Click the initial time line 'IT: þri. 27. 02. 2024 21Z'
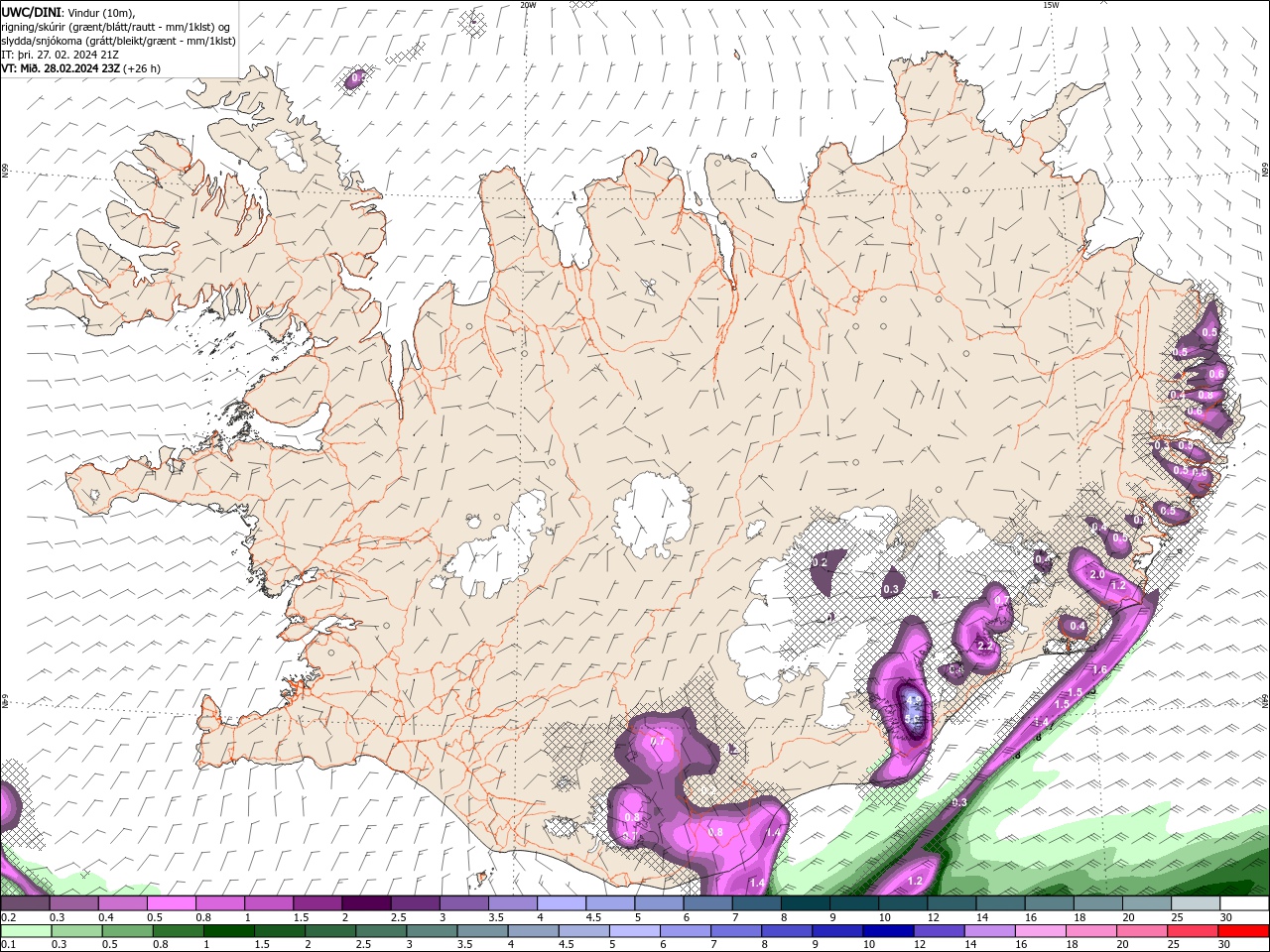The image size is (1270, 952). pyautogui.click(x=61, y=54)
